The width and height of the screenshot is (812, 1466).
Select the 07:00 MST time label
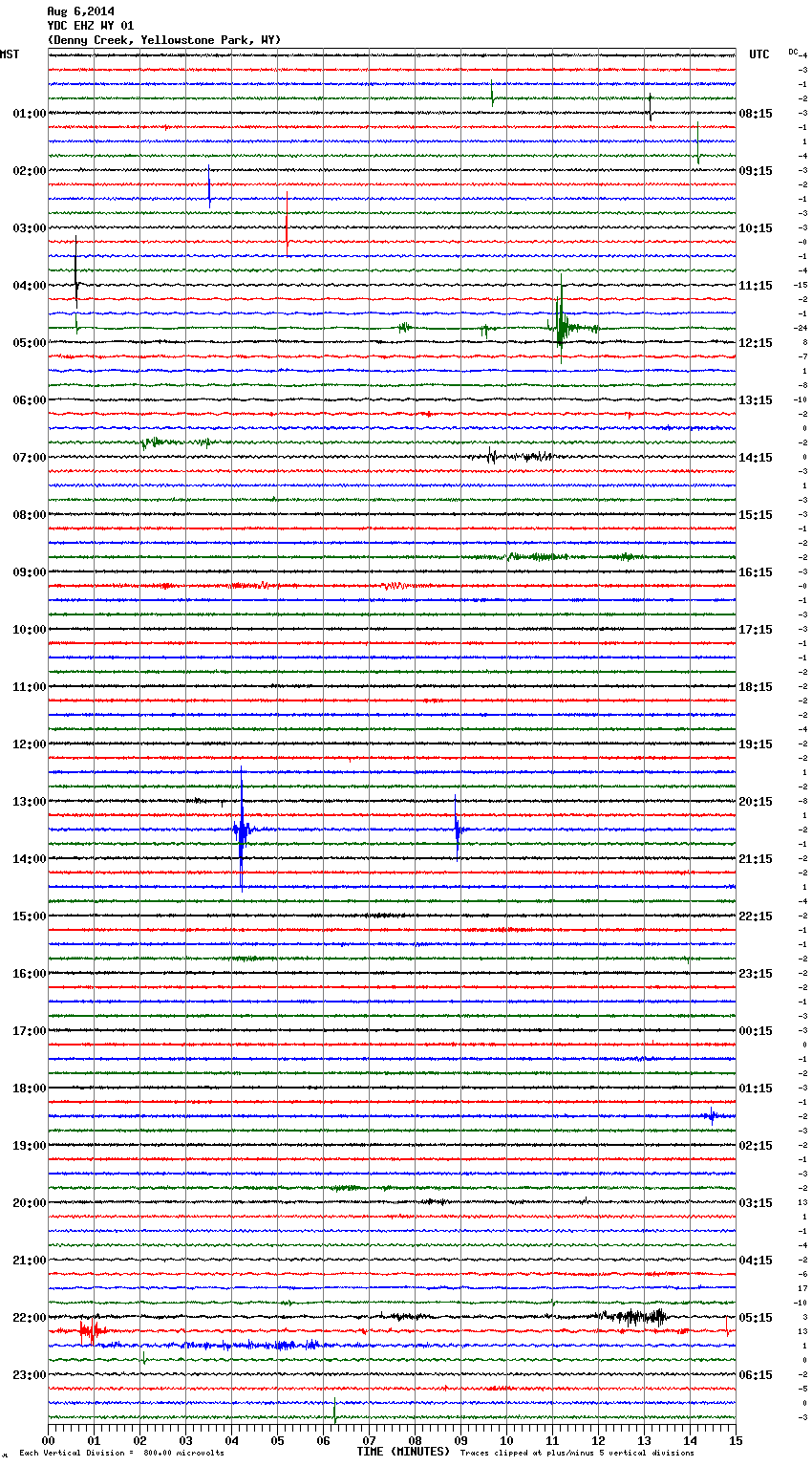click(30, 458)
